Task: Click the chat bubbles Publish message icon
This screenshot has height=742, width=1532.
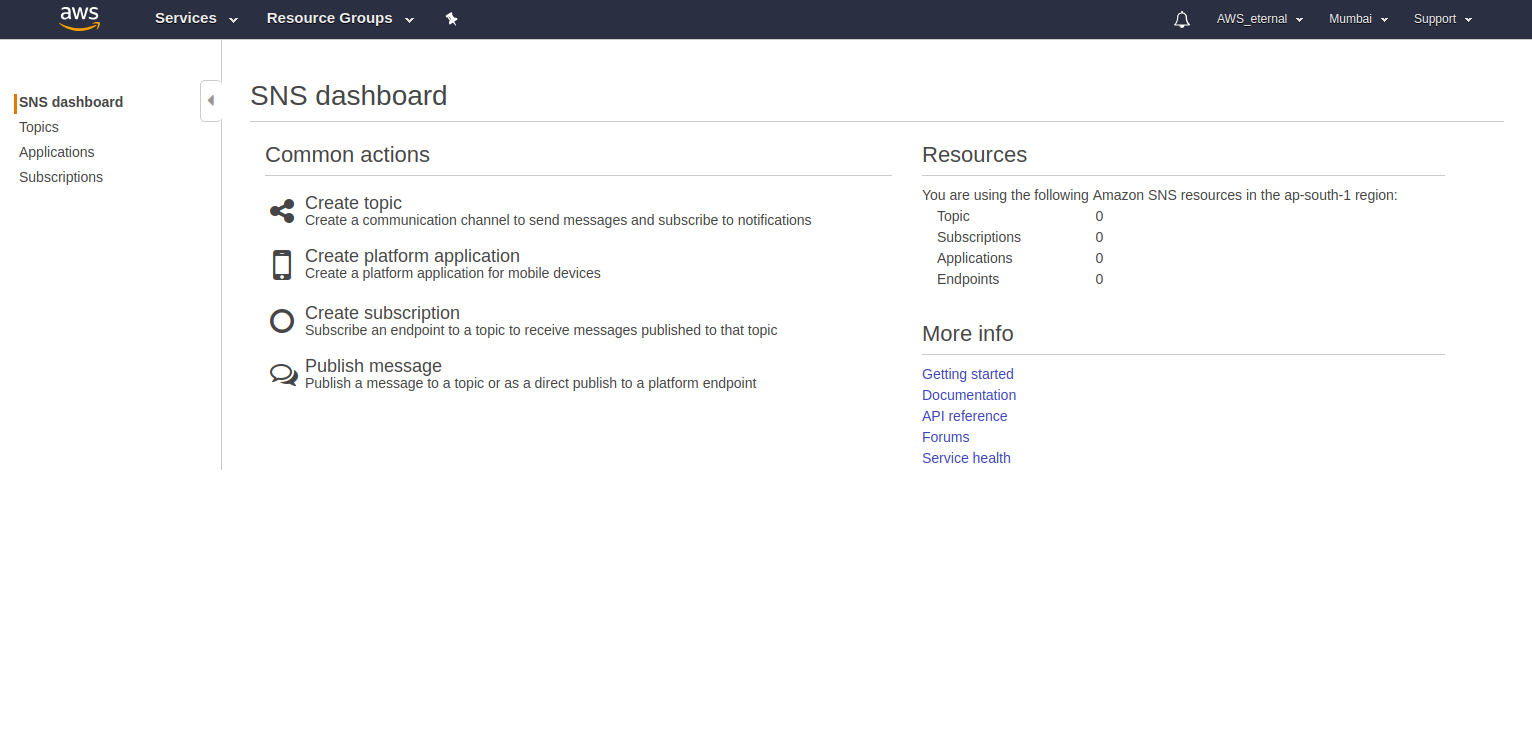Action: pyautogui.click(x=283, y=375)
